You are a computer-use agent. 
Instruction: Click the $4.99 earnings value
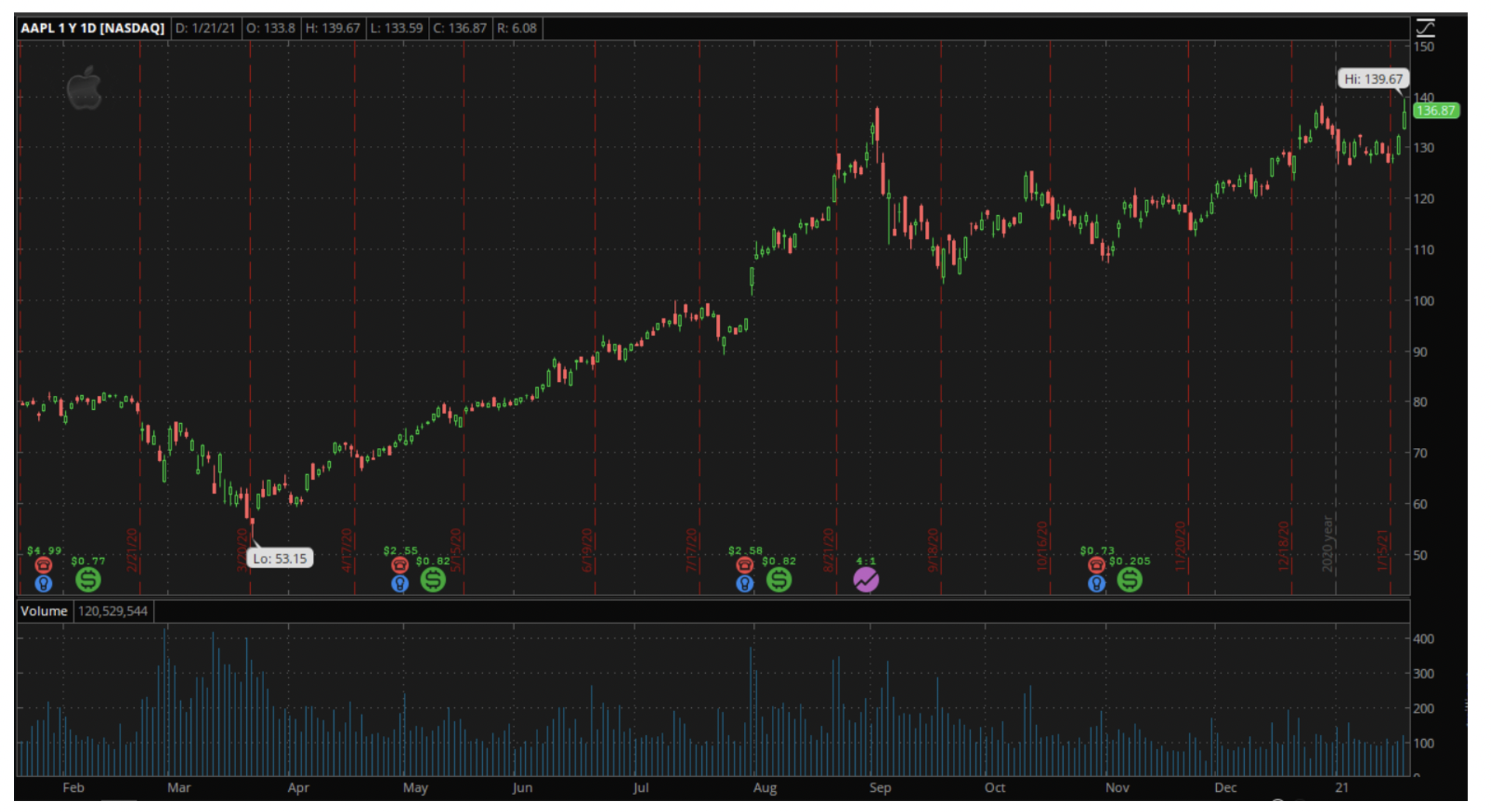click(44, 550)
